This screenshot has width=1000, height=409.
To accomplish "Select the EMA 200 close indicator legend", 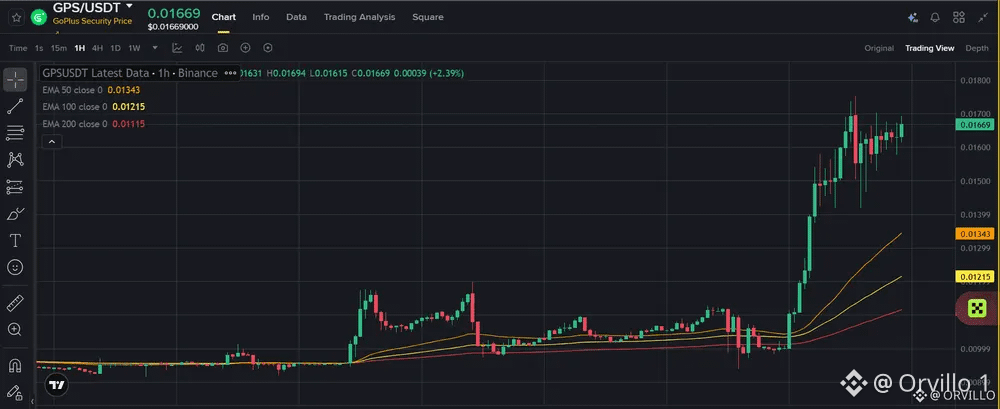I will coord(75,124).
